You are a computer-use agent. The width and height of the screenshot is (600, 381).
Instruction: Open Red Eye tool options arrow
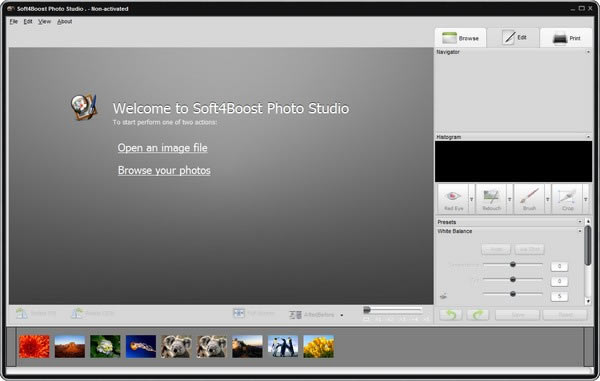(x=471, y=199)
